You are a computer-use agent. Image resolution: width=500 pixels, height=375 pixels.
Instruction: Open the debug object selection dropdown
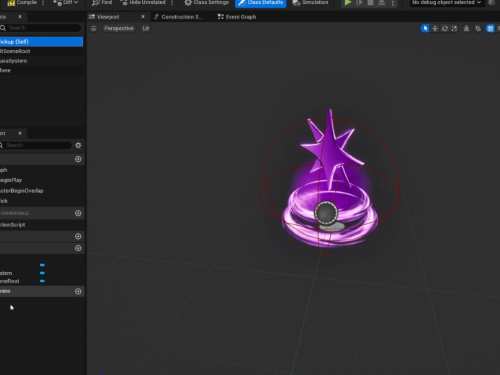tap(447, 3)
